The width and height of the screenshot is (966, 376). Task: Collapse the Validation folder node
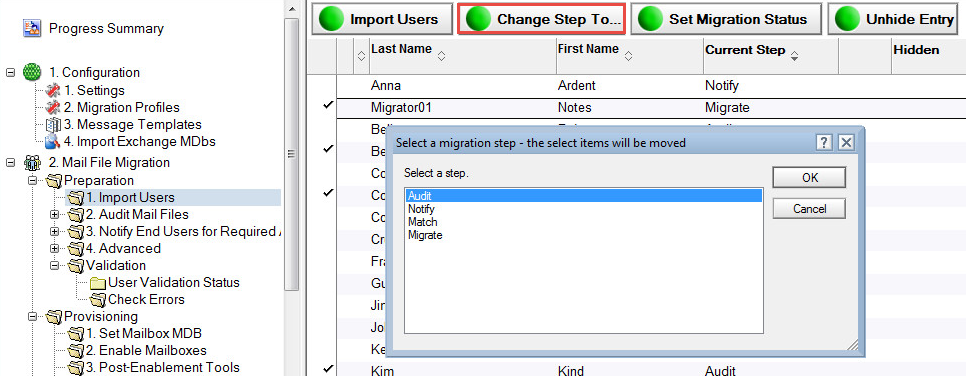point(55,266)
